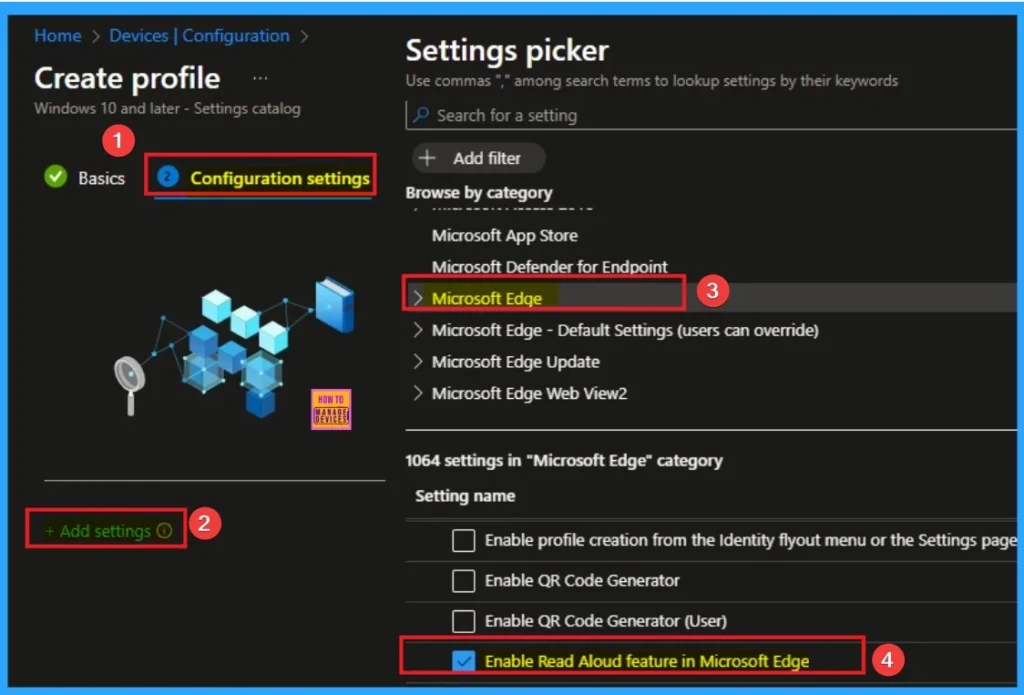Open the Devices | Configuration breadcrumb
Image resolution: width=1024 pixels, height=695 pixels.
coord(199,36)
